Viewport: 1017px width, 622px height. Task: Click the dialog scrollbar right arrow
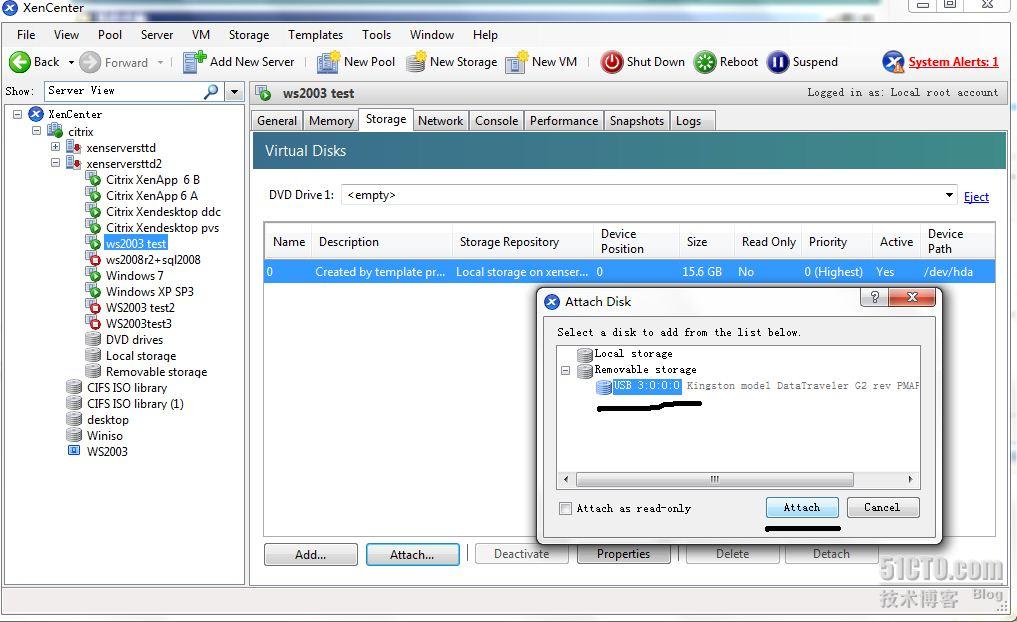coord(911,479)
